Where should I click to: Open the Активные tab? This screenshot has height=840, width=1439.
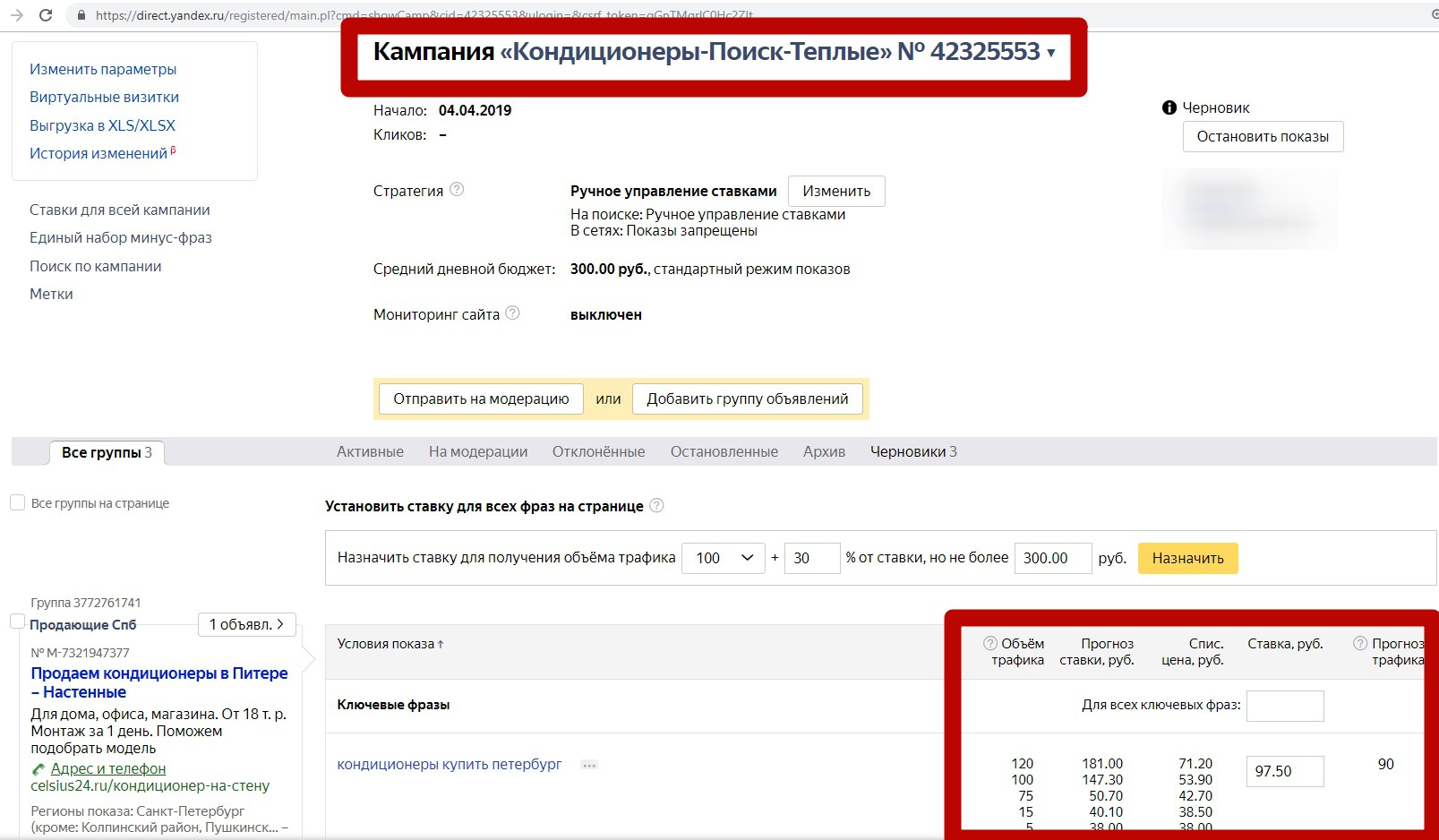click(370, 451)
